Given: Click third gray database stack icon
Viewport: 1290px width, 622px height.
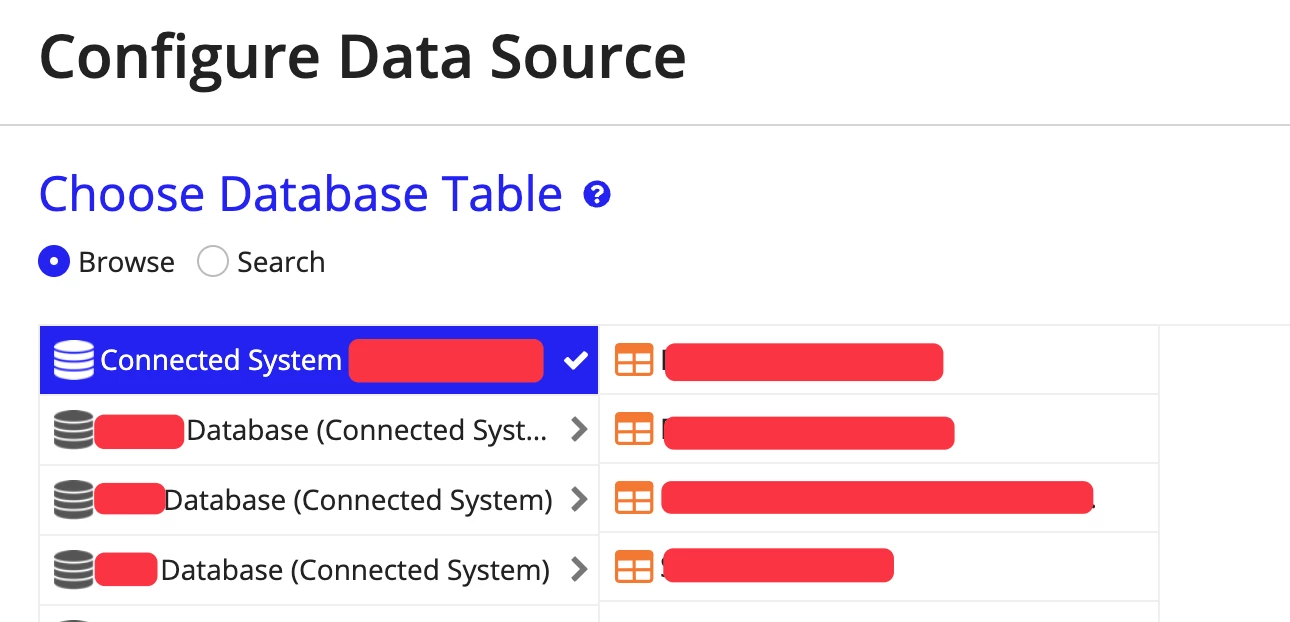Looking at the screenshot, I should click(x=73, y=570).
